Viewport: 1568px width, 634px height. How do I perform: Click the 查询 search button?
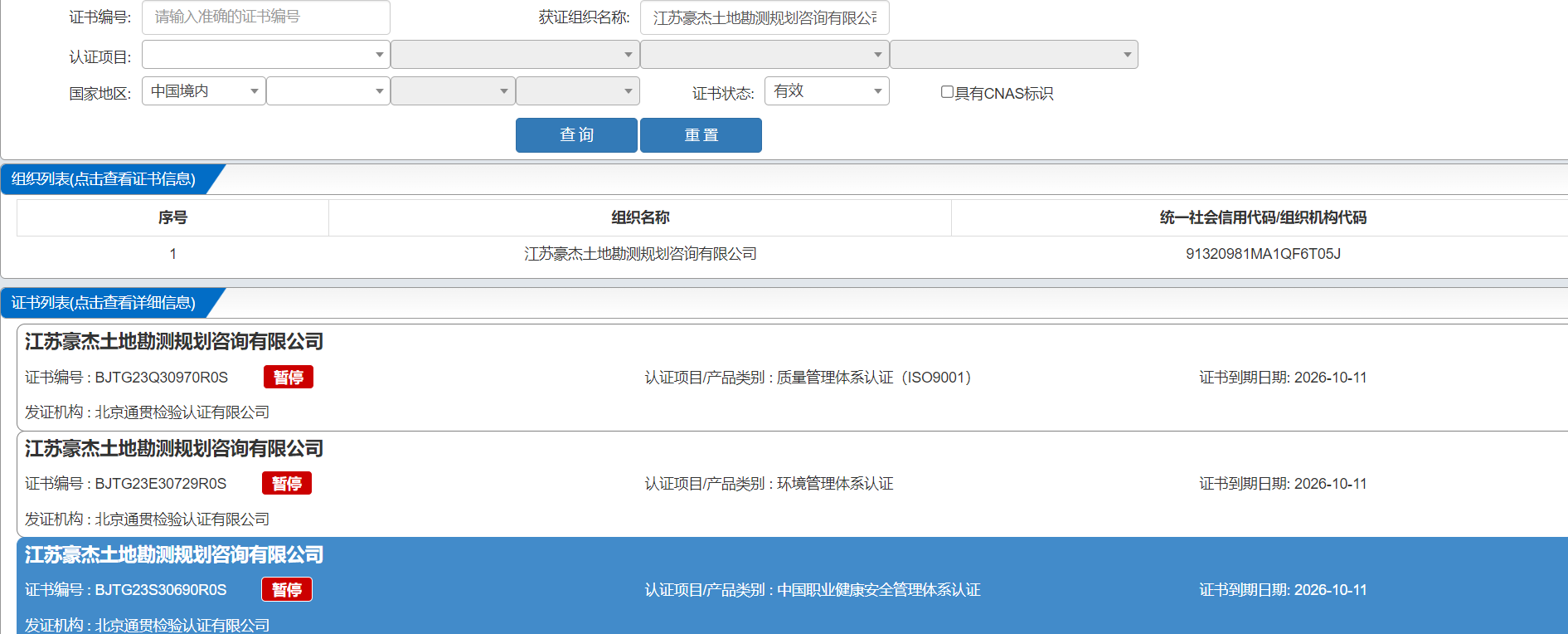pyautogui.click(x=576, y=135)
